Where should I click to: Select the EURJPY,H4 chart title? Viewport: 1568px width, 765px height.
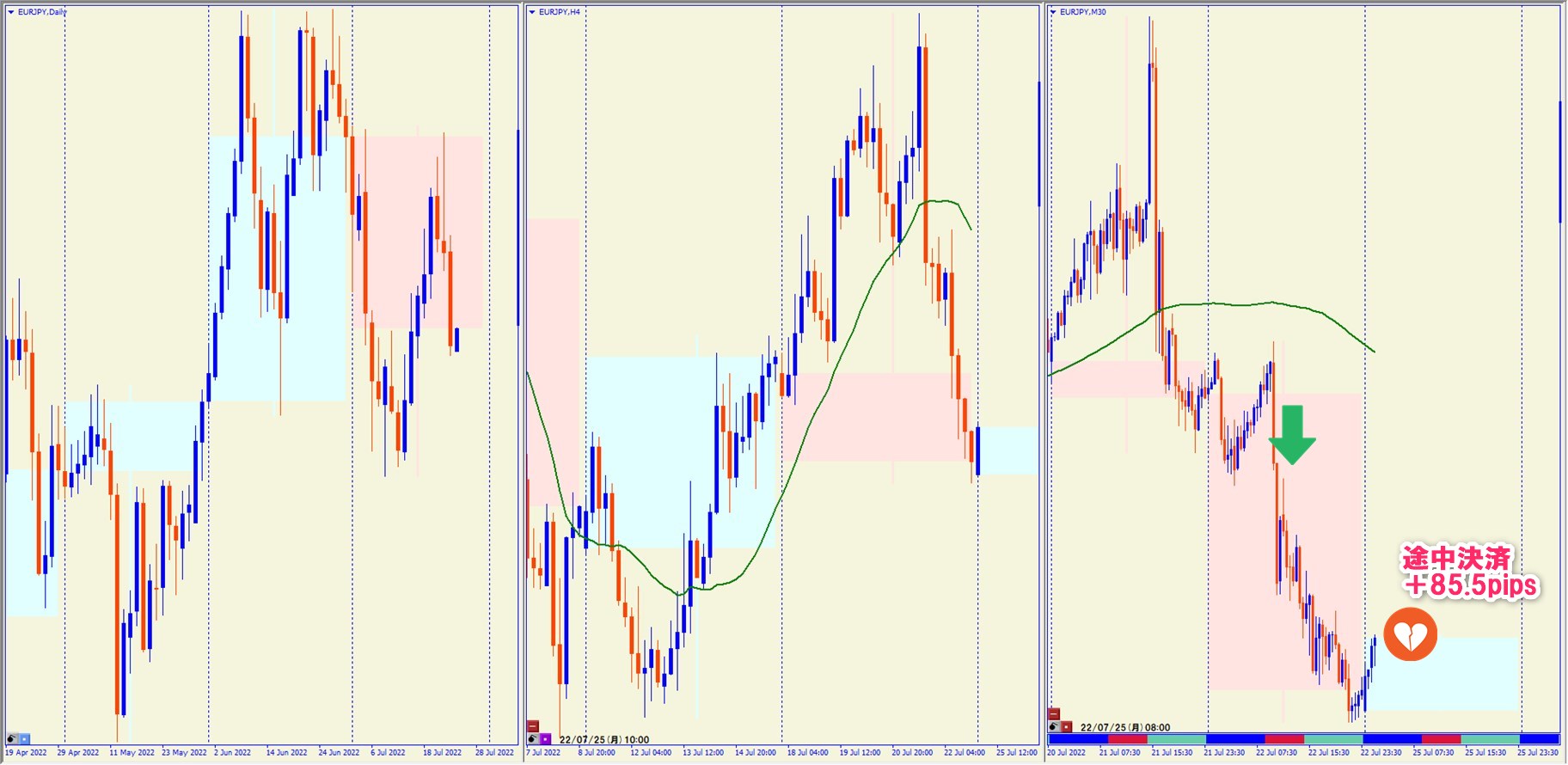pos(560,12)
